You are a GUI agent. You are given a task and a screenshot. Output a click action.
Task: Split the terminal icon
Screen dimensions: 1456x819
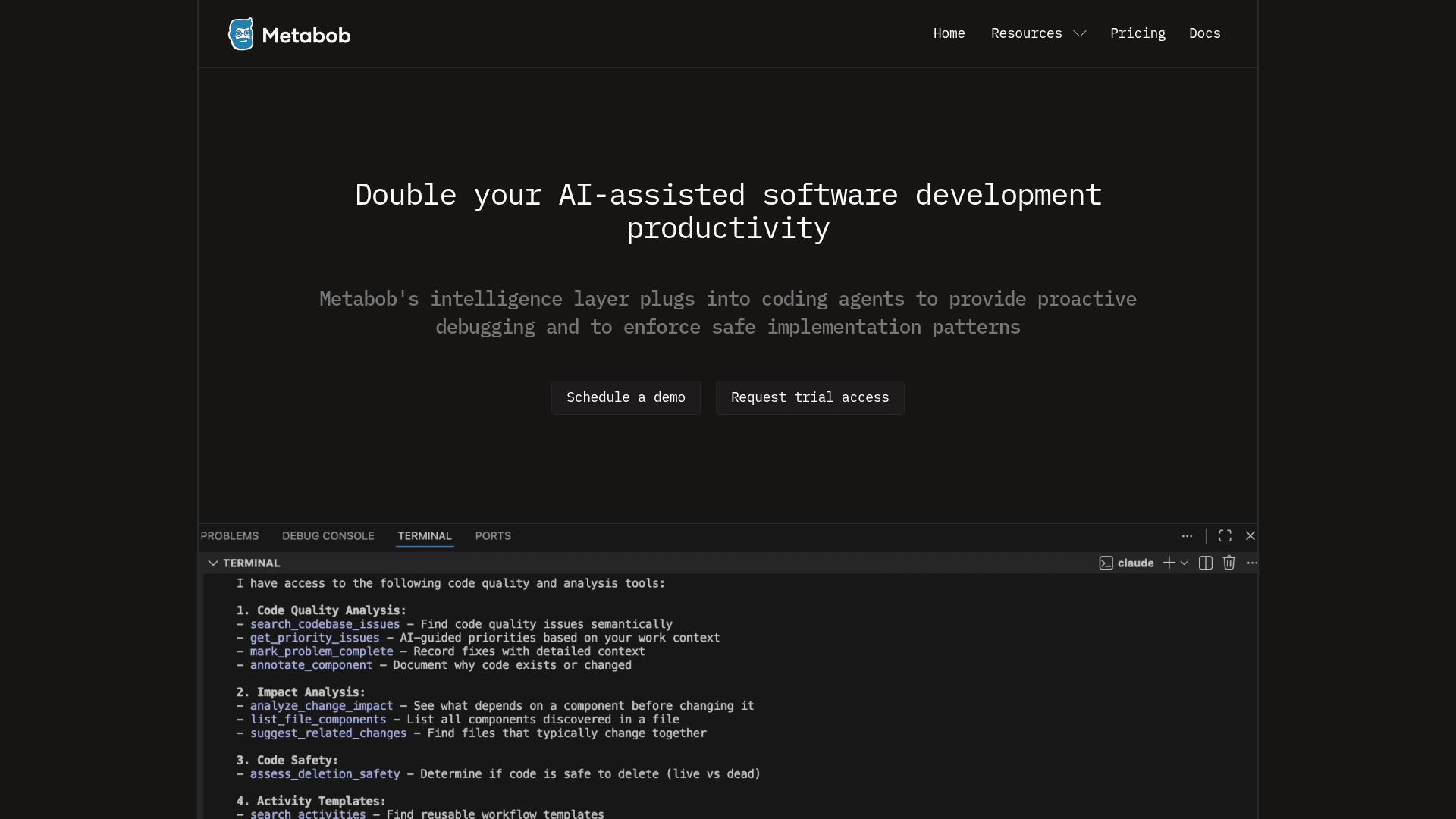[x=1206, y=563]
